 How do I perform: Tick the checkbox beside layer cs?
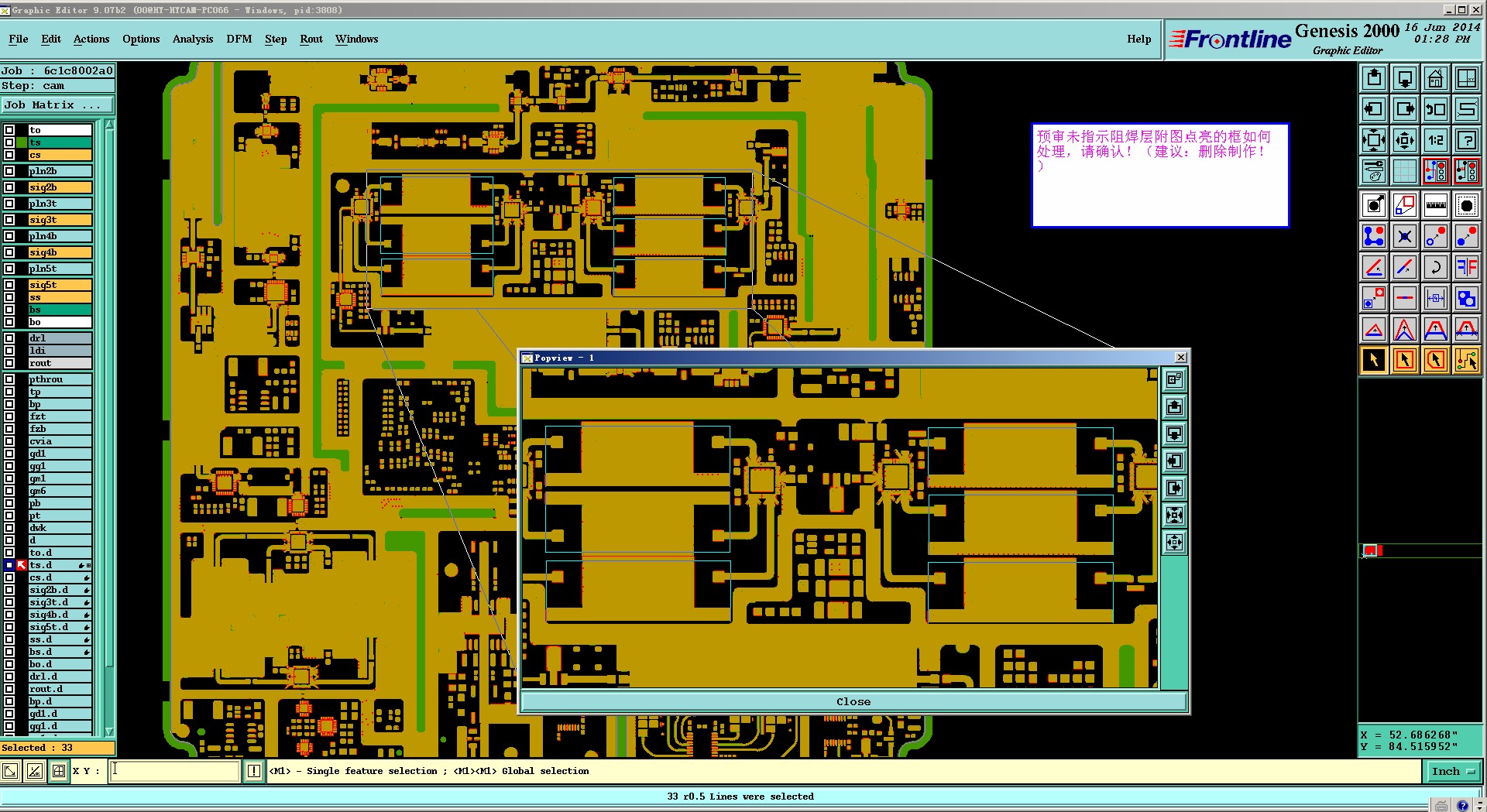point(9,155)
